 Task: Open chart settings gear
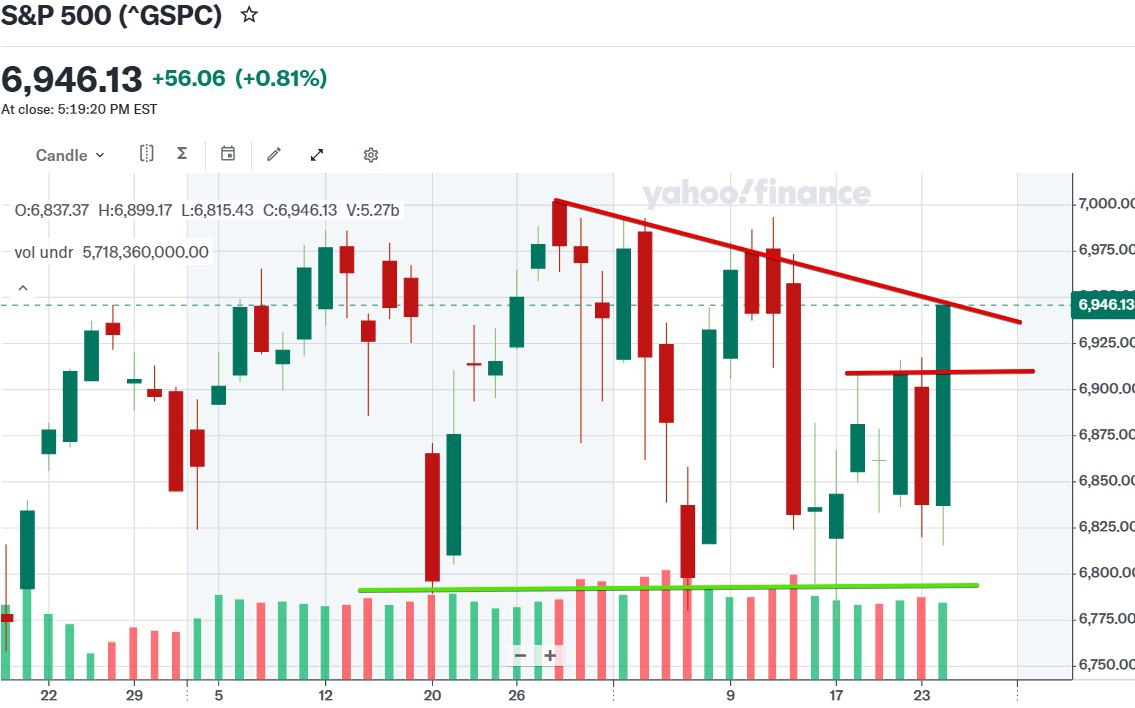371,155
